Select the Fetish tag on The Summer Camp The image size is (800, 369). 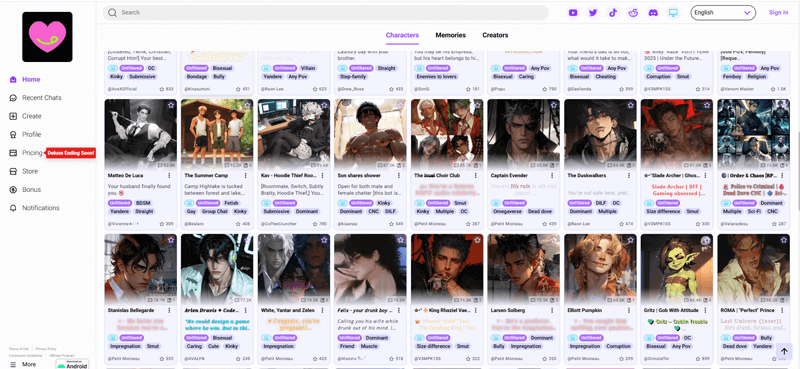click(x=232, y=203)
